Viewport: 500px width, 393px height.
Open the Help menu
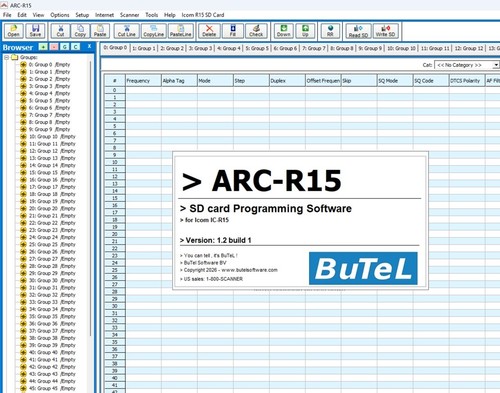170,15
